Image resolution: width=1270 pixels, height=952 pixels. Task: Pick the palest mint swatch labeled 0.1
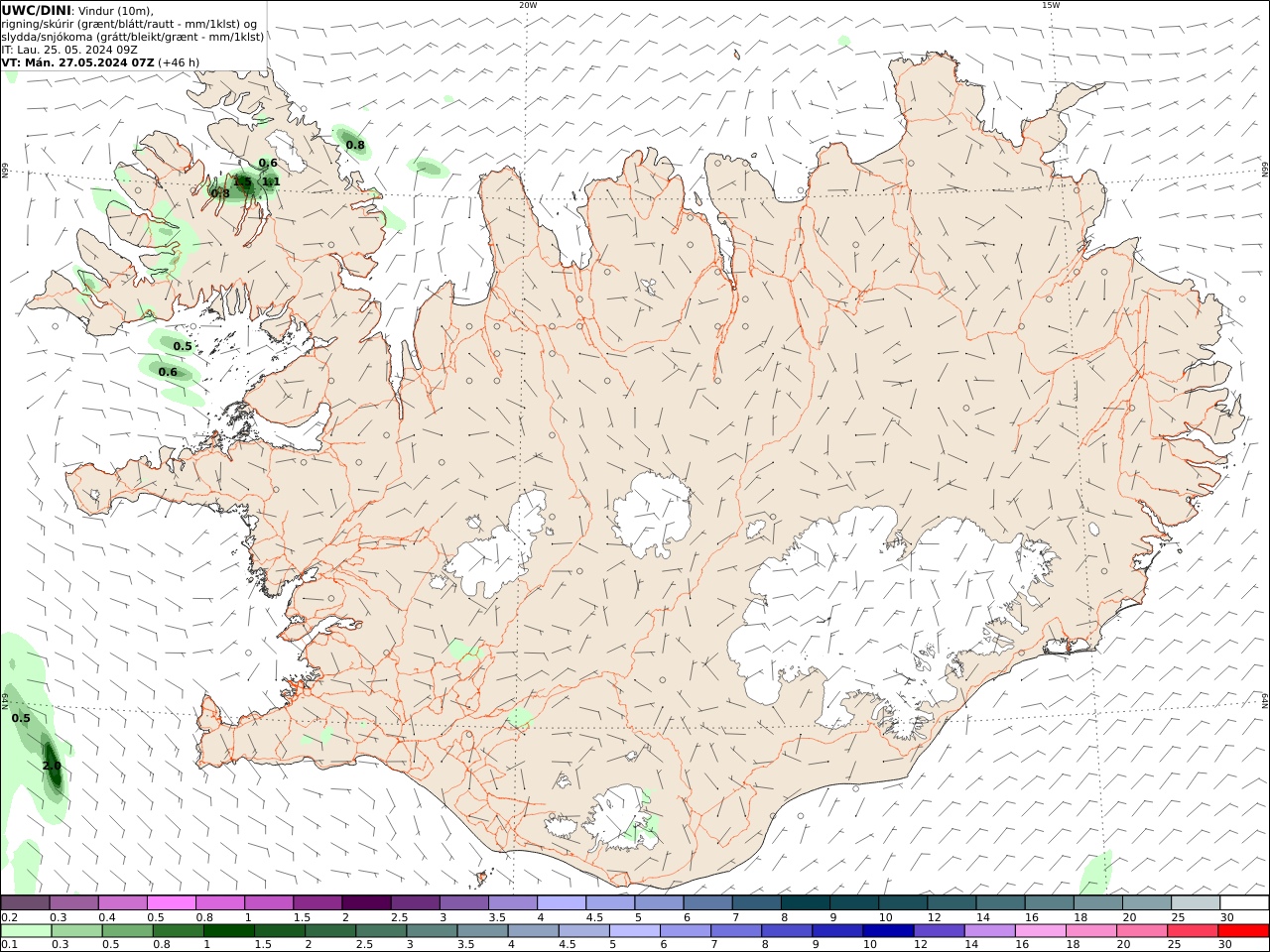[x=26, y=931]
